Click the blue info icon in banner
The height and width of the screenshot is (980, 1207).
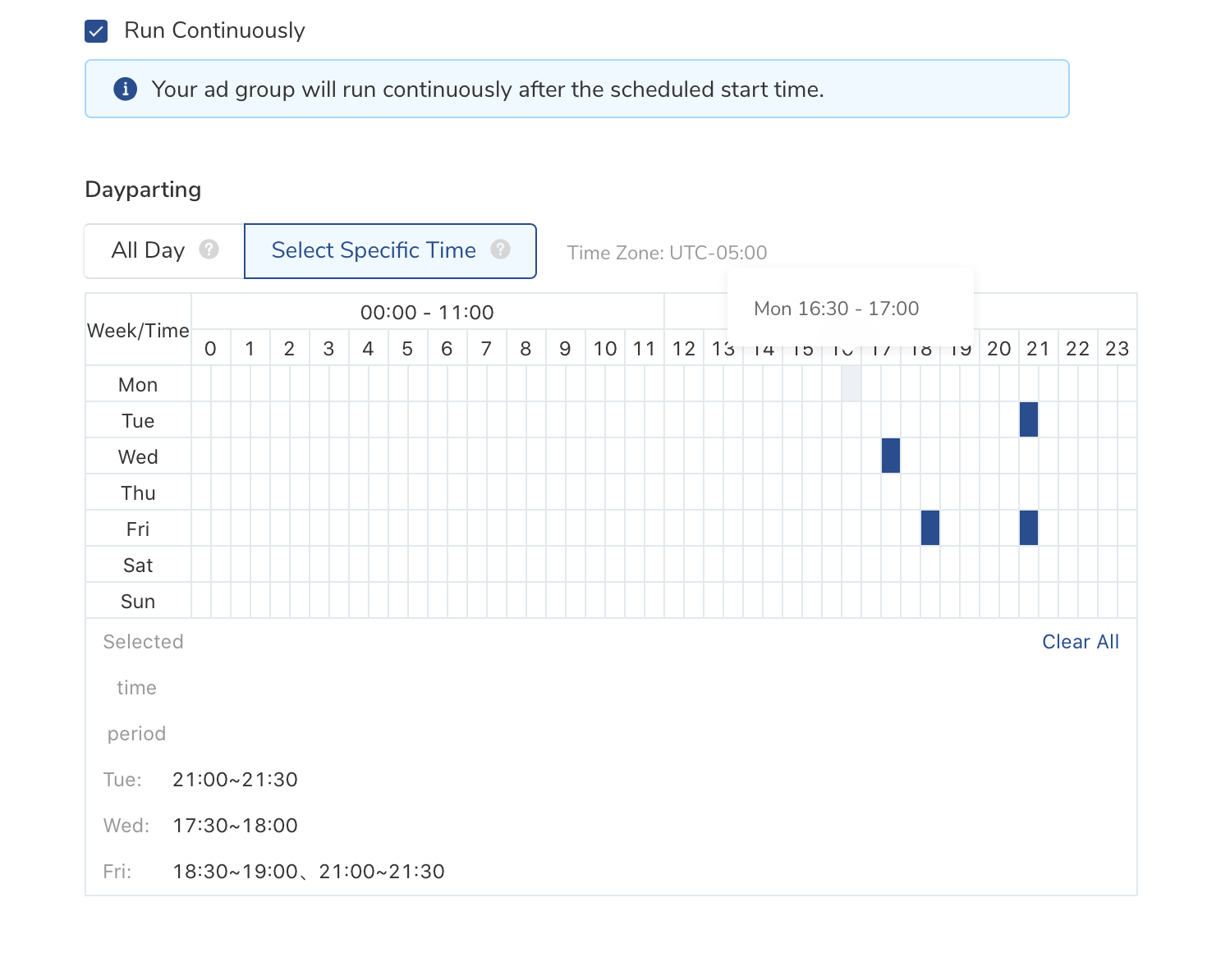[125, 89]
